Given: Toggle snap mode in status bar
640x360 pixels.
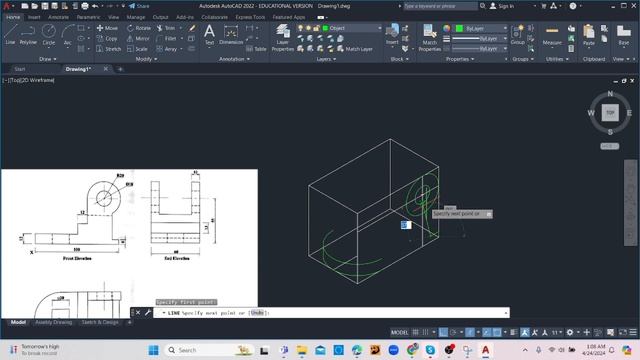Looking at the screenshot, I should 425,333.
